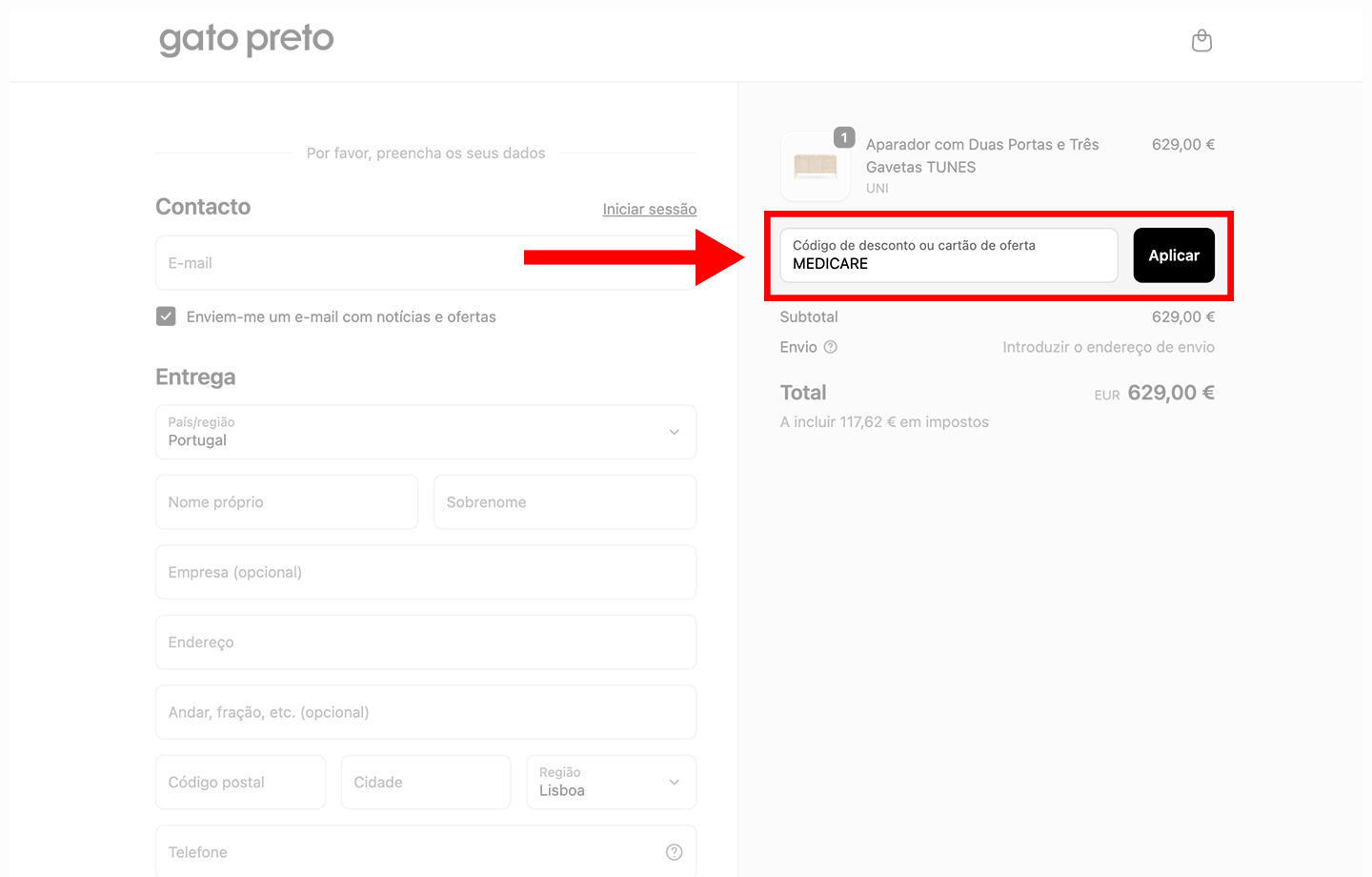Select the Sobrenome text field

(x=564, y=502)
